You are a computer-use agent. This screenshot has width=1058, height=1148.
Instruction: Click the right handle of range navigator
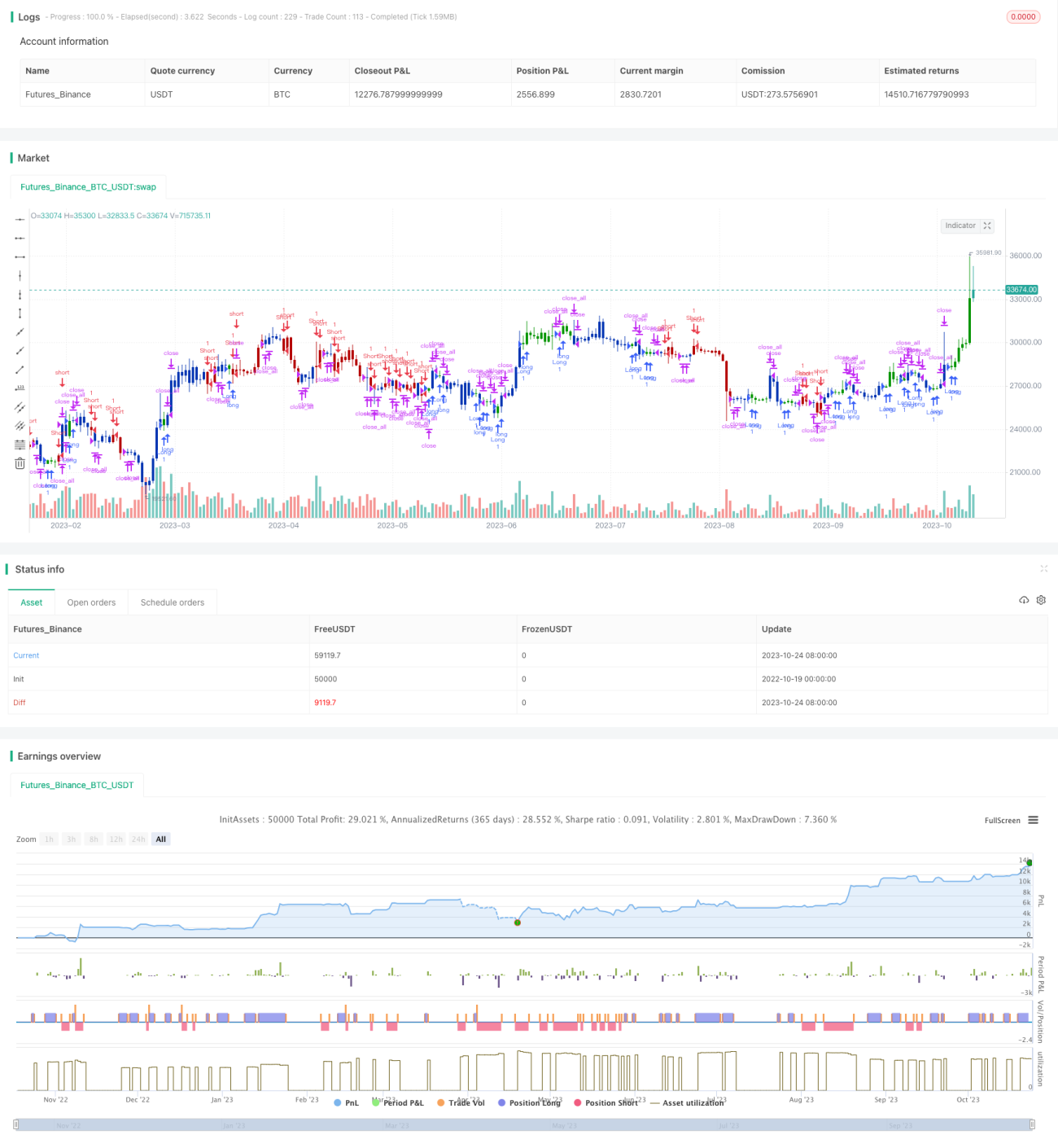(1032, 1124)
